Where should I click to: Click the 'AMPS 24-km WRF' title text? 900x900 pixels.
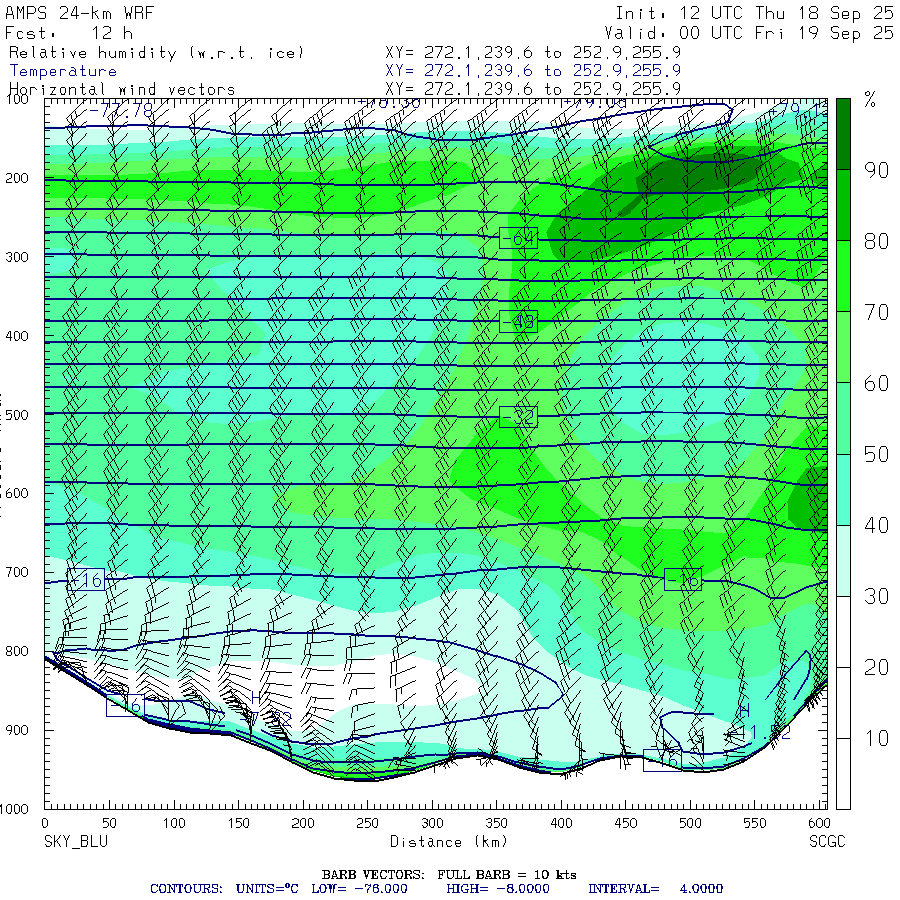[79, 13]
